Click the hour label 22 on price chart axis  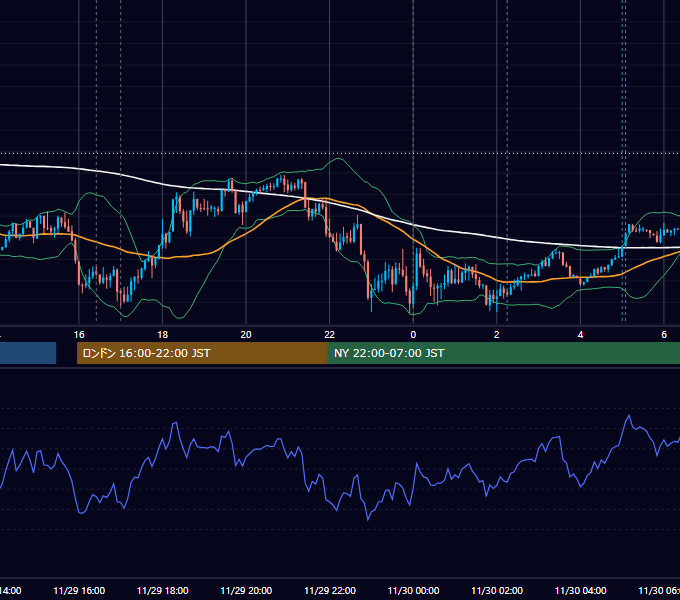[x=330, y=335]
